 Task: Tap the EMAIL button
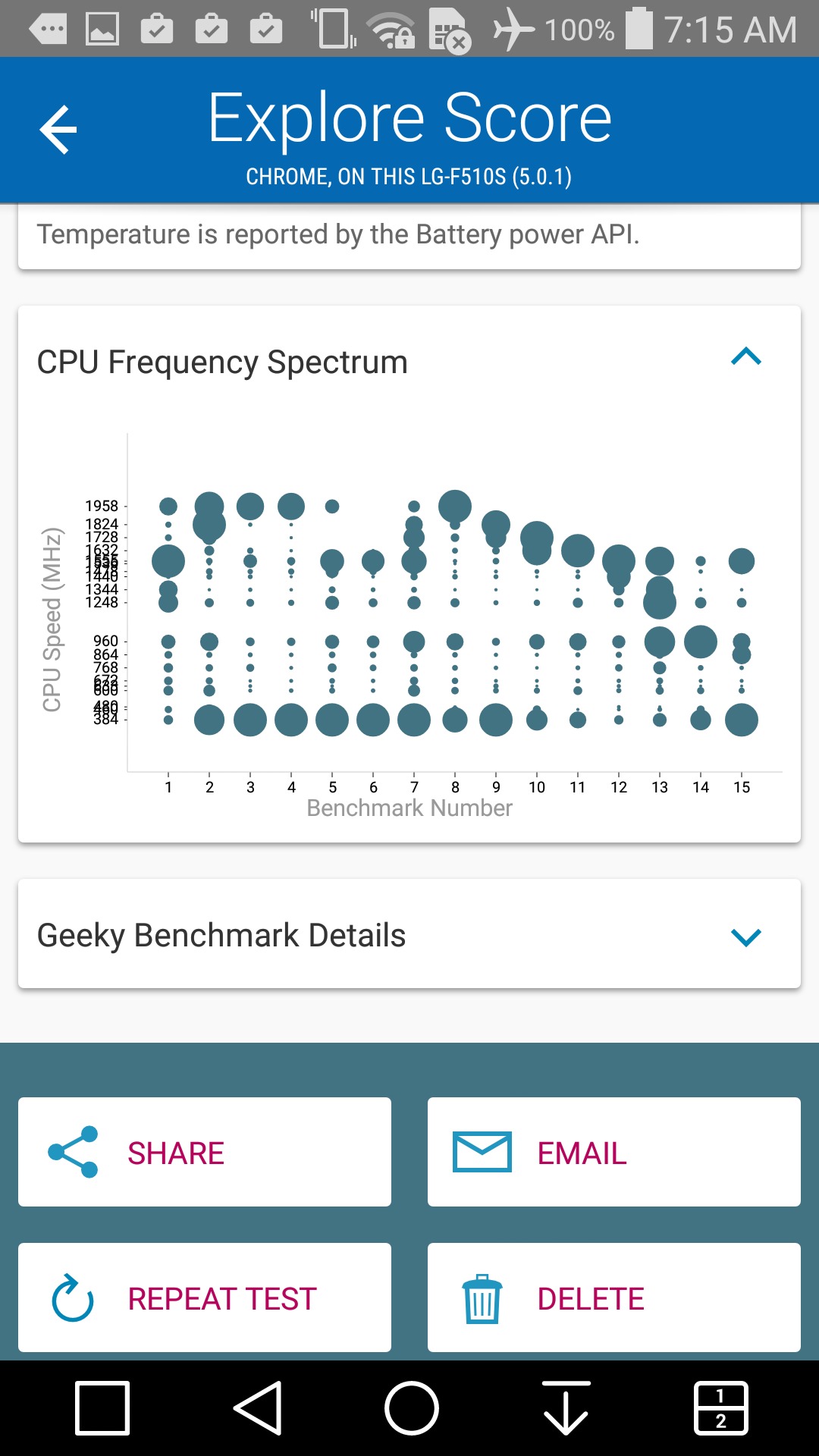614,1152
